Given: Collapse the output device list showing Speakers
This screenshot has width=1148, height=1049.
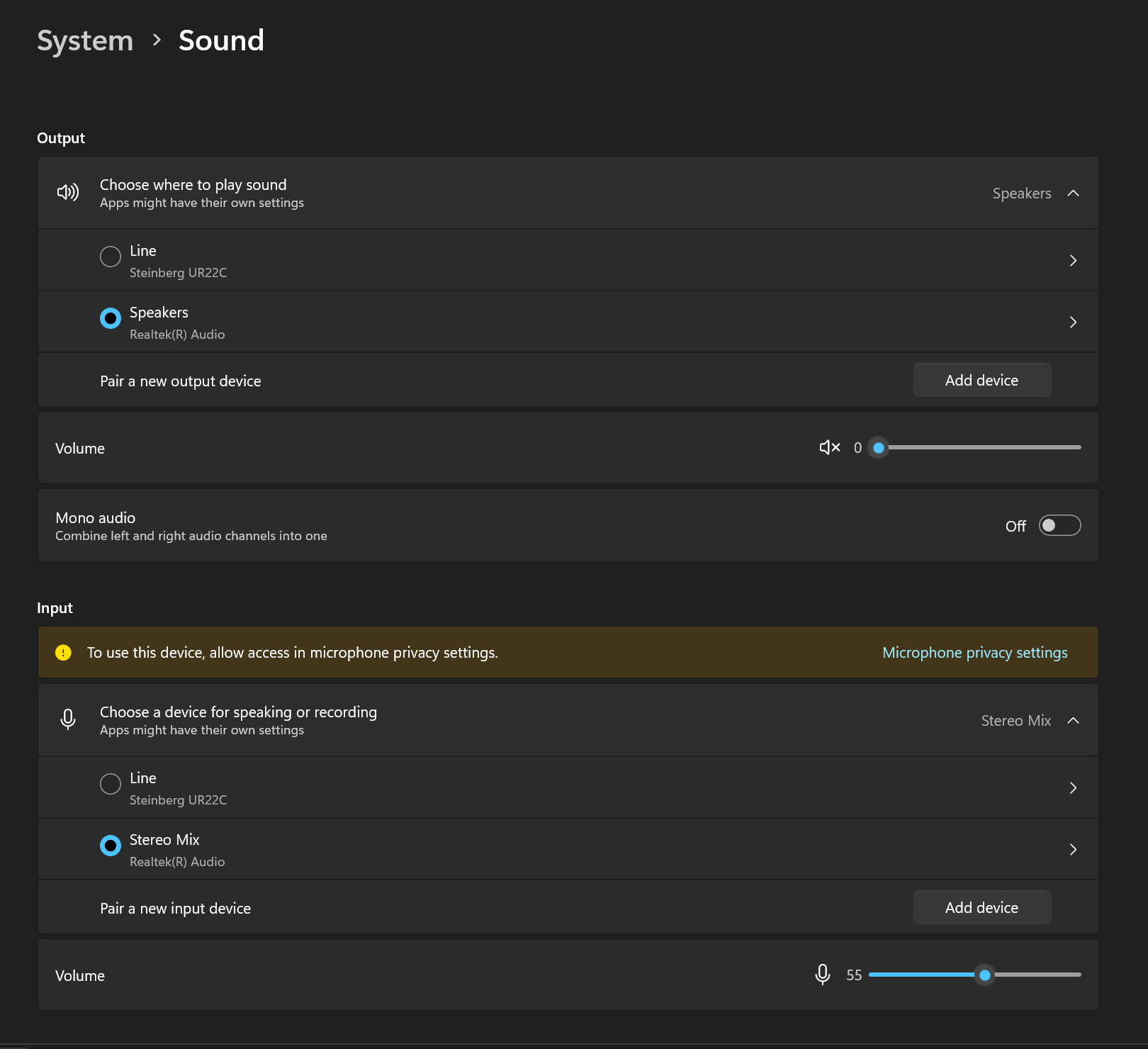Looking at the screenshot, I should tap(1073, 193).
